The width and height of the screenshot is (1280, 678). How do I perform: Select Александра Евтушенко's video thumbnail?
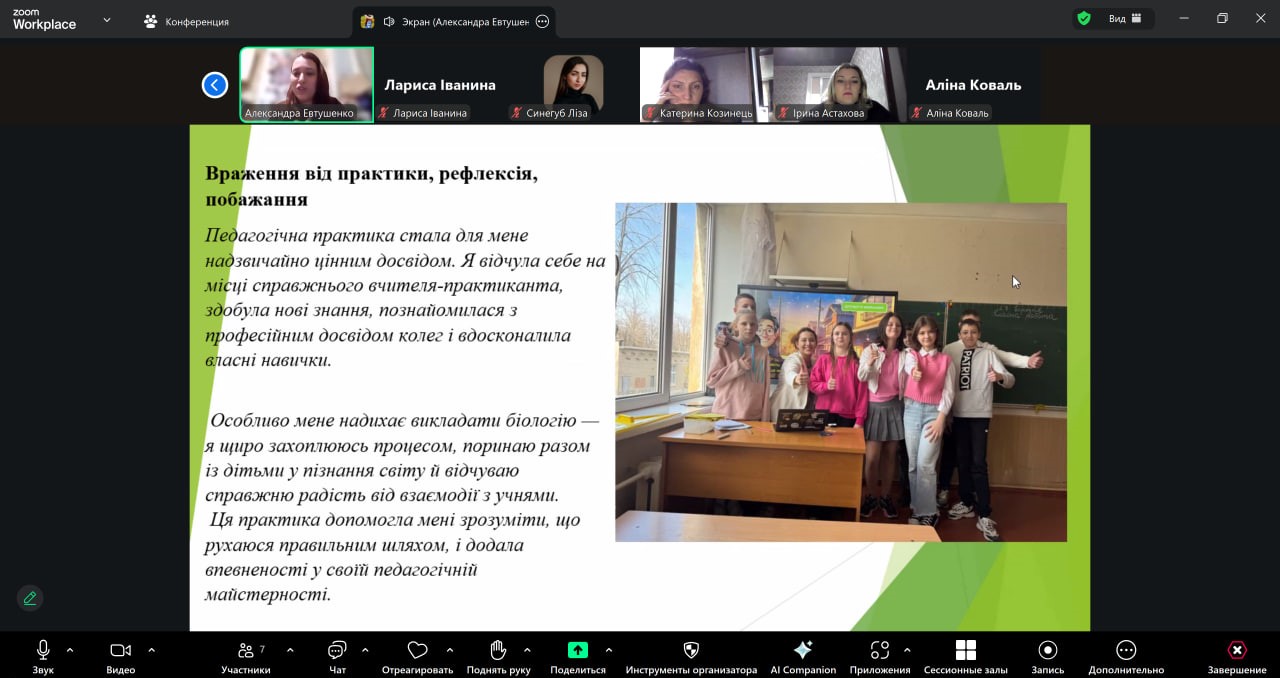tap(306, 84)
